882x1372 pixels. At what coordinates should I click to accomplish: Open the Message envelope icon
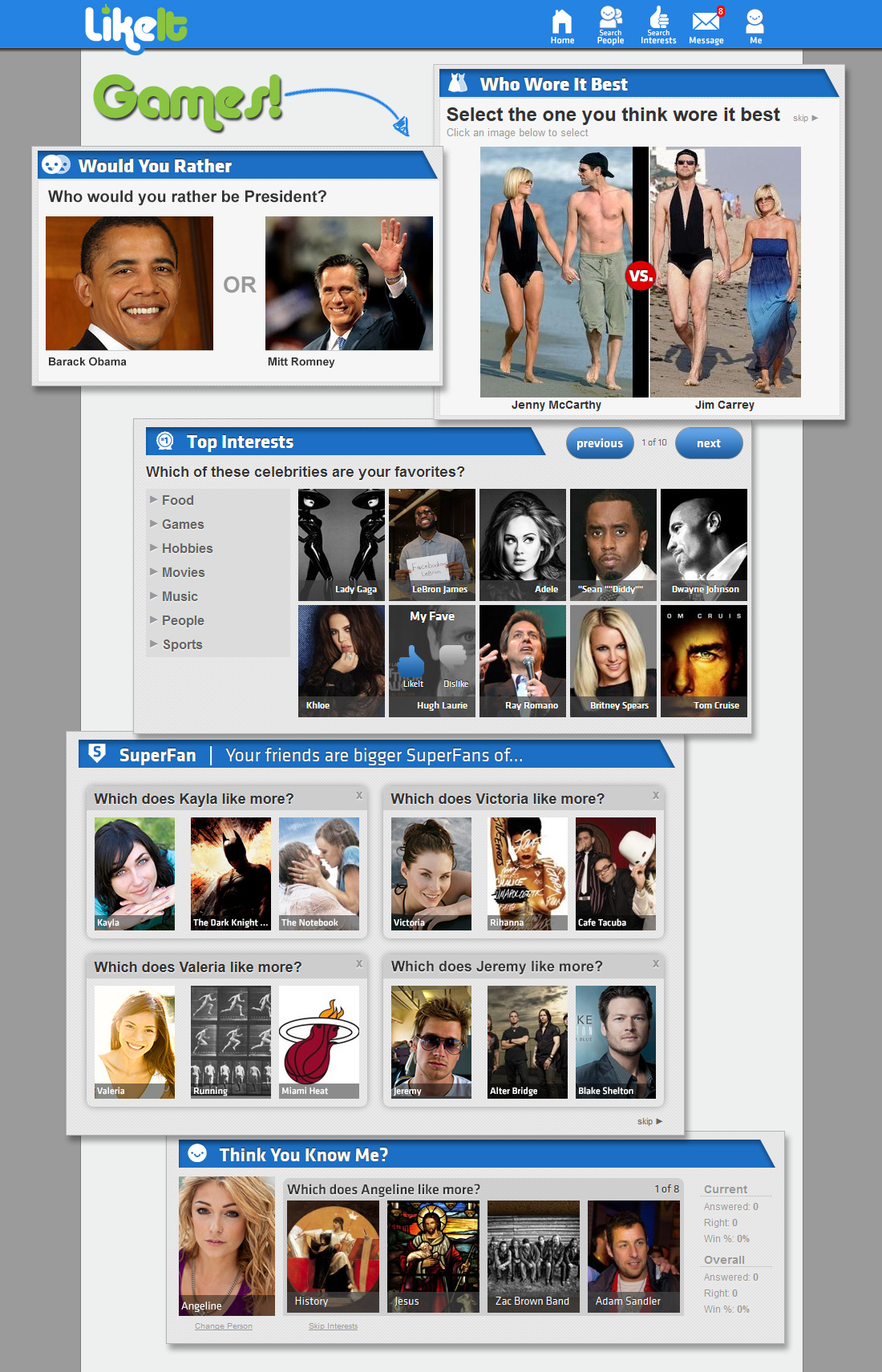pos(706,26)
